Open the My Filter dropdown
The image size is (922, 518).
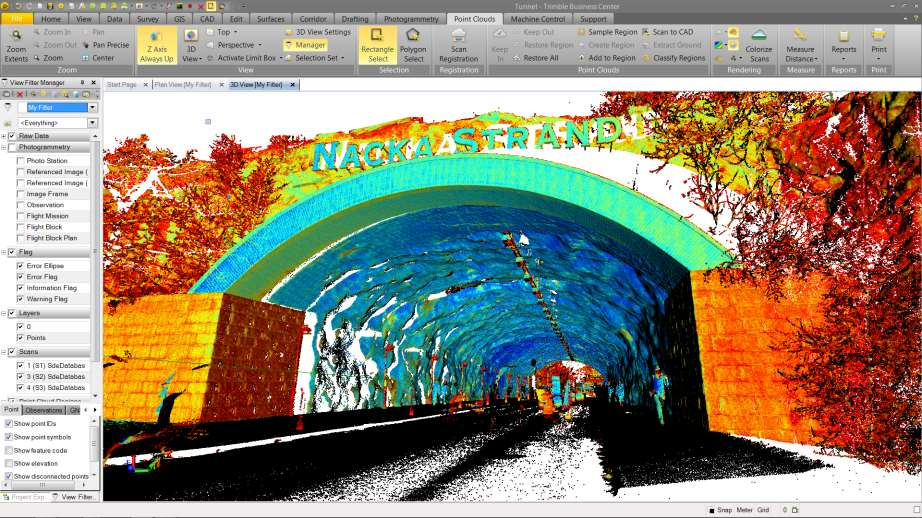click(92, 108)
